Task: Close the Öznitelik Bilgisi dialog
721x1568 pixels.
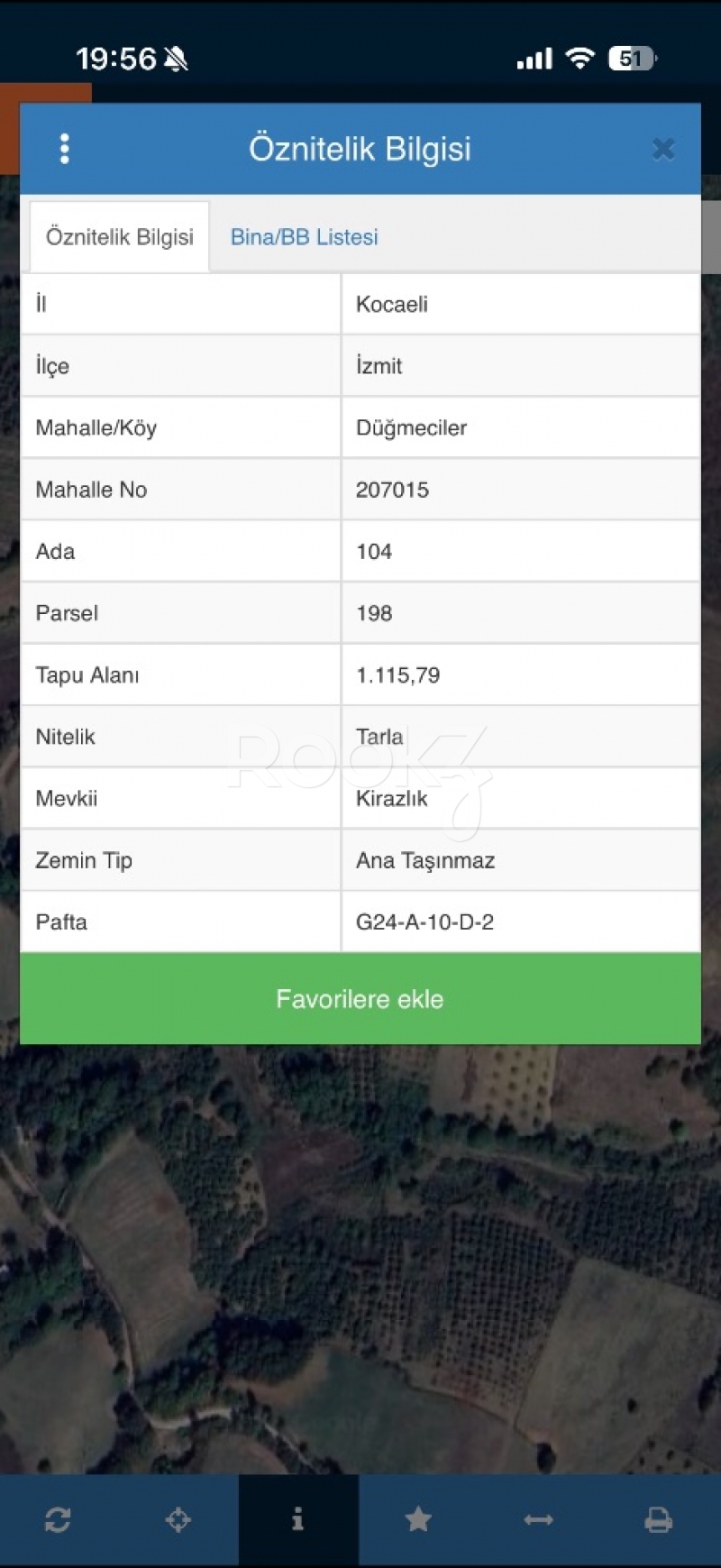Action: (x=663, y=149)
